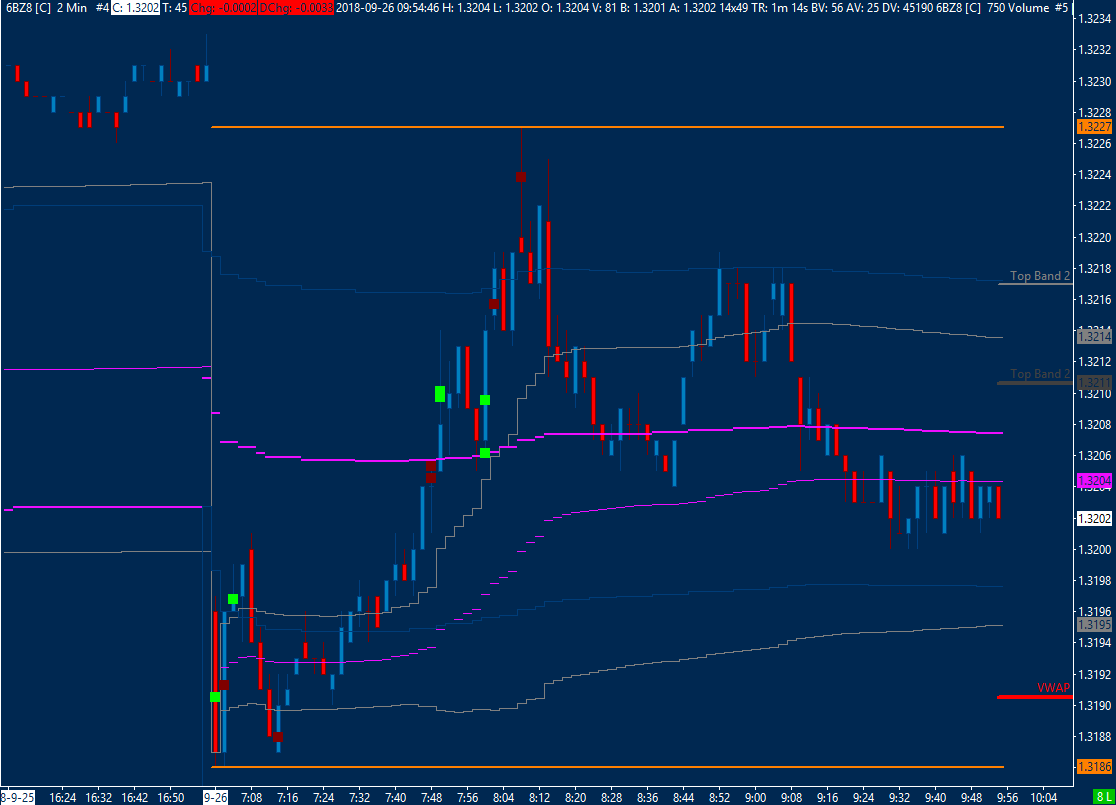Click the dimmed 'Top Band 2' label beside 1.3211
This screenshot has width=1116, height=805.
coord(1040,374)
